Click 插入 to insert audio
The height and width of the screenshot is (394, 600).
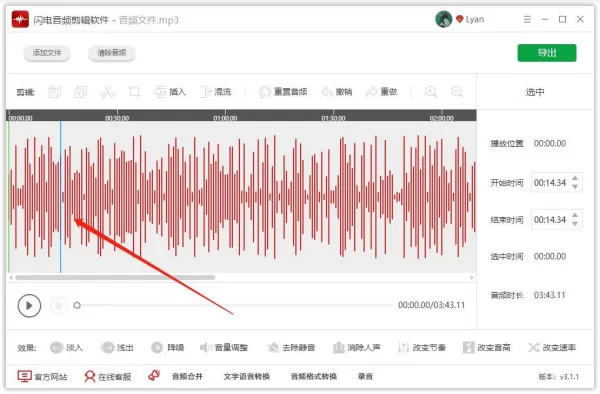(170, 92)
